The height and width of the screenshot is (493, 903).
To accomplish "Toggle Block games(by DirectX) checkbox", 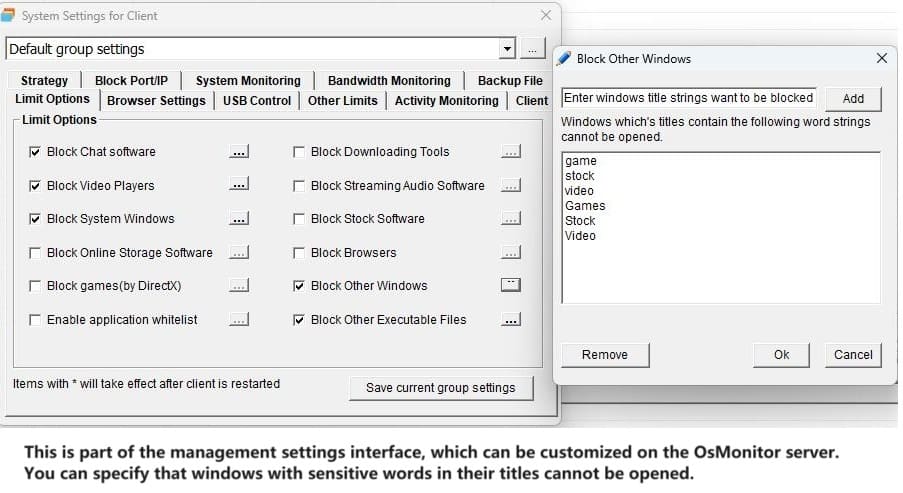I will click(x=35, y=286).
